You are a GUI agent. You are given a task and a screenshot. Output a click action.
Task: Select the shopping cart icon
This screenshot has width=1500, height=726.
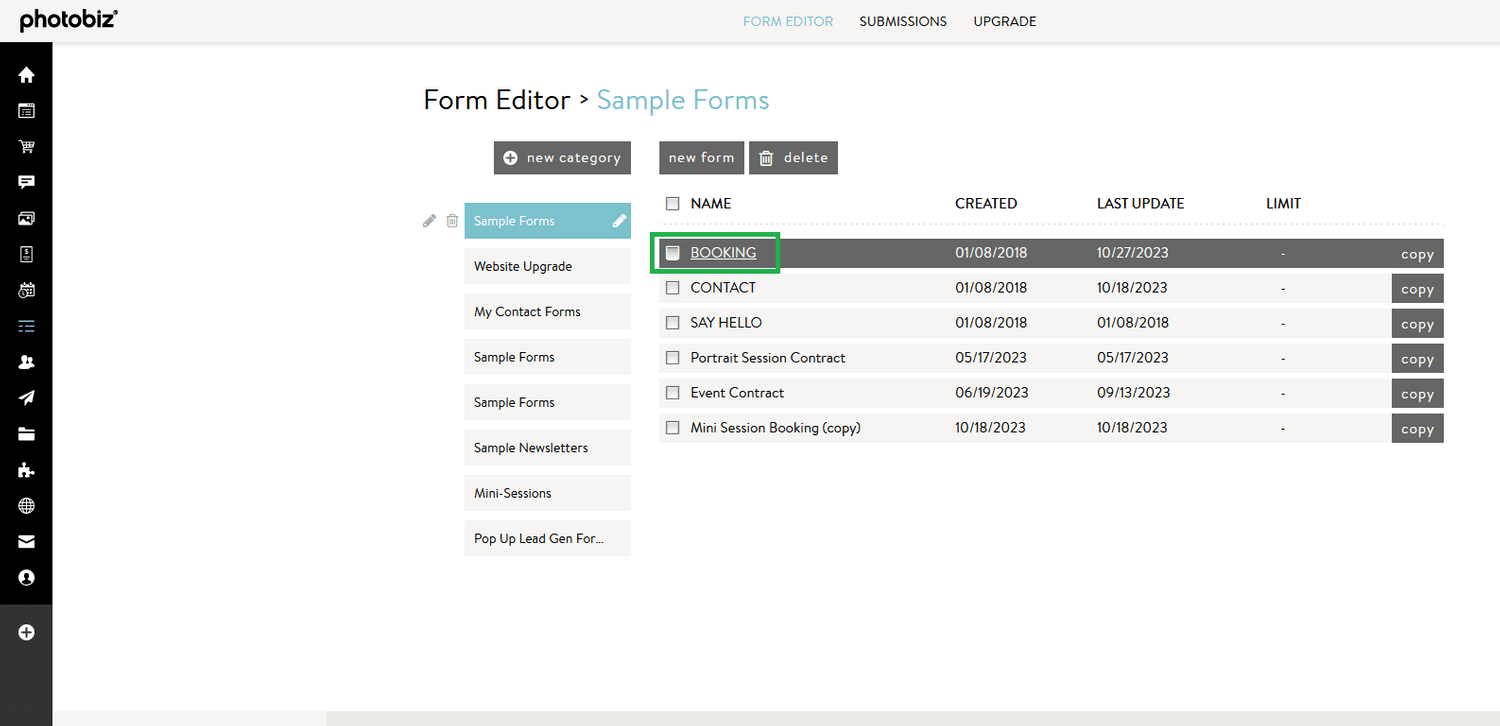click(x=26, y=146)
